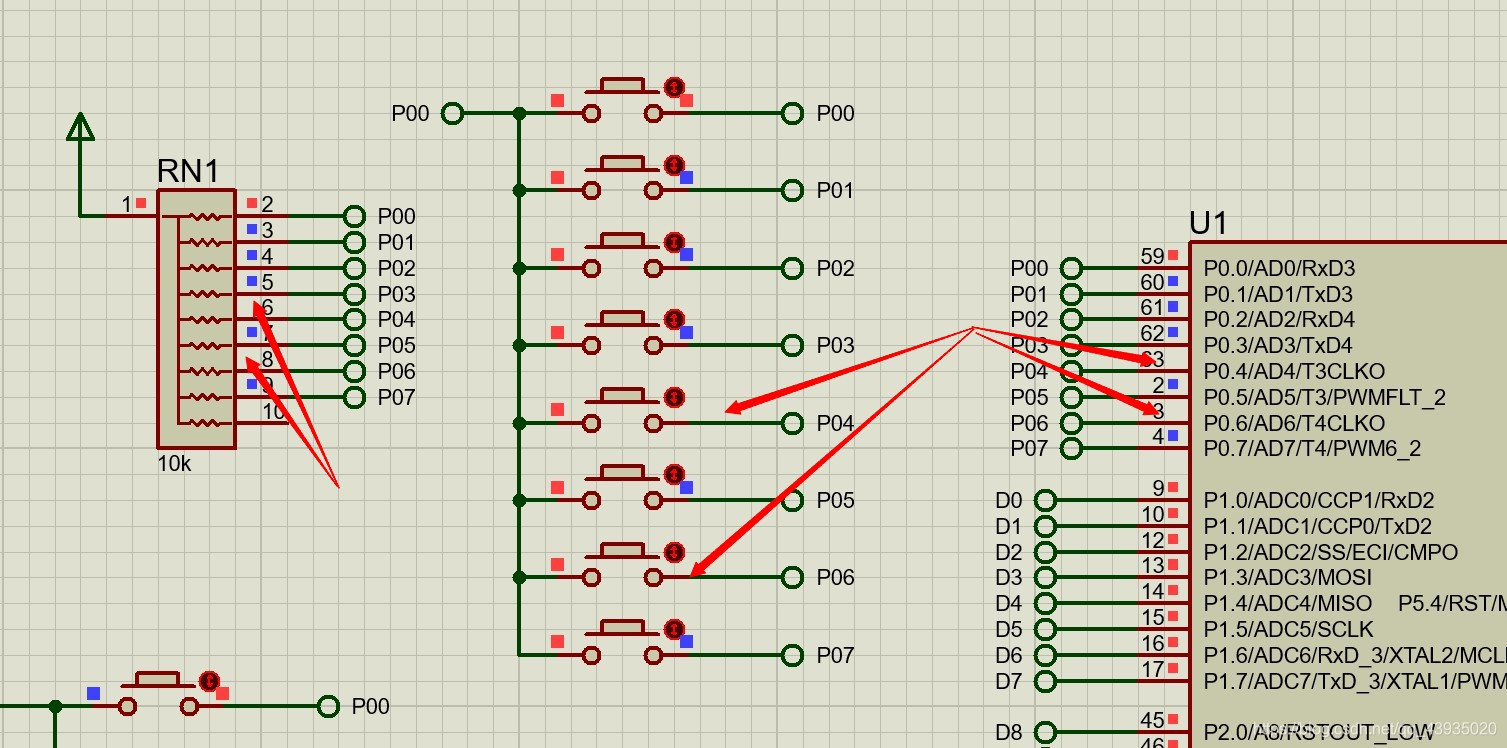1507x748 pixels.
Task: Toggle the latch dot on the P05 row button
Action: 675,474
